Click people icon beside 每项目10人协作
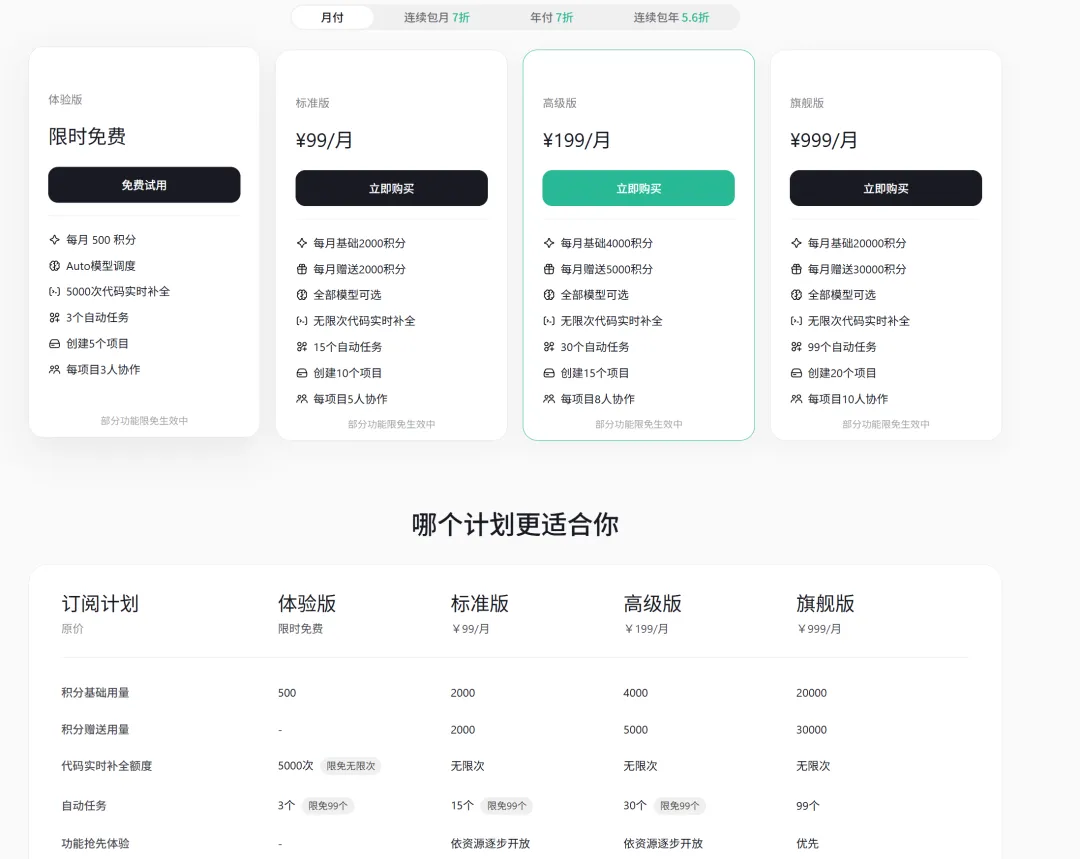1080x859 pixels. (796, 399)
